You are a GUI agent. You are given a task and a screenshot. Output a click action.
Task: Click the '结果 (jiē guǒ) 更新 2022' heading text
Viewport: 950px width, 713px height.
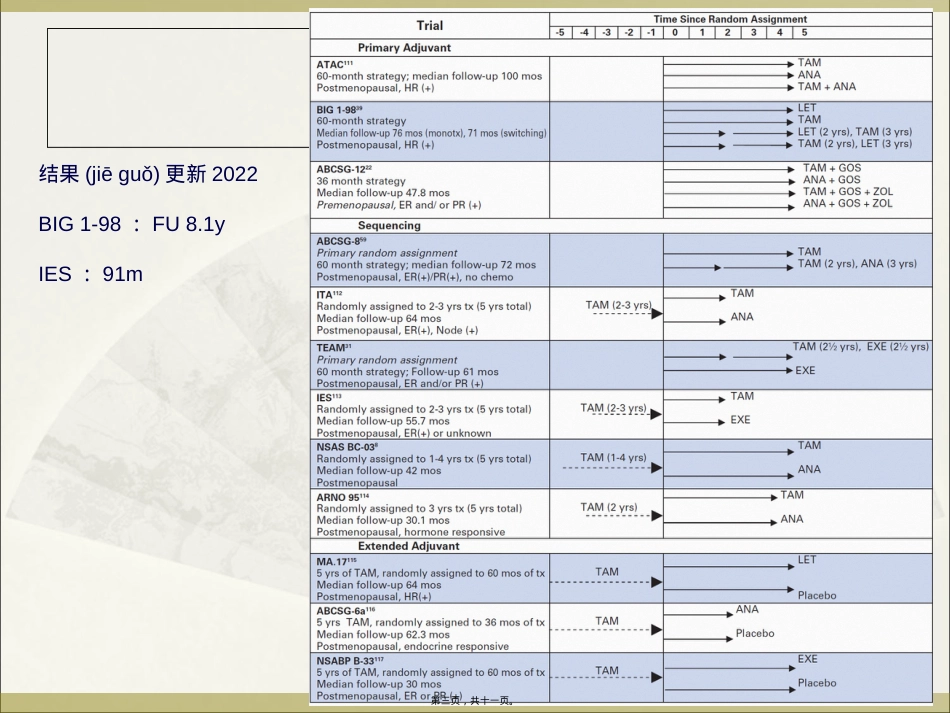pos(148,174)
